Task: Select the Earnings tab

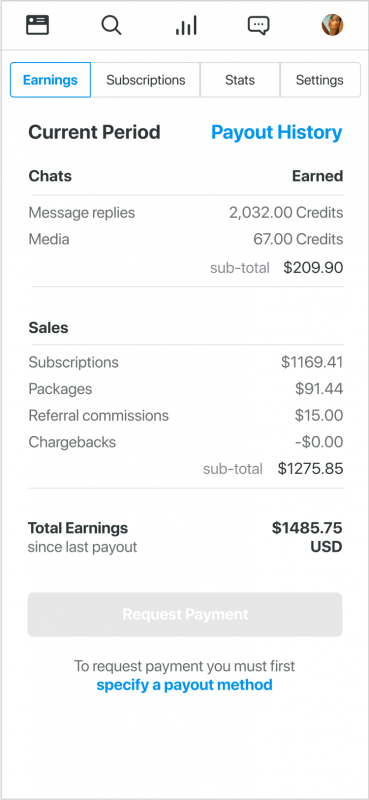Action: coord(51,80)
